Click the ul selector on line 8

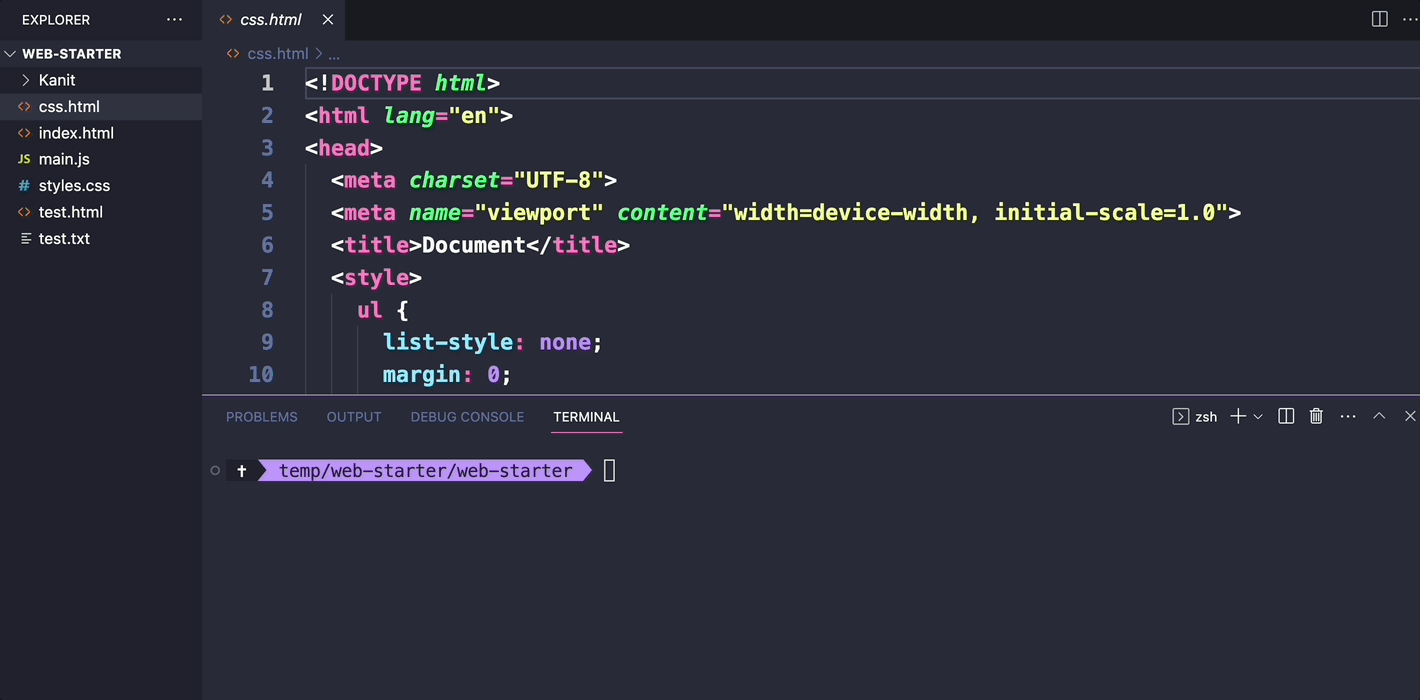(370, 310)
